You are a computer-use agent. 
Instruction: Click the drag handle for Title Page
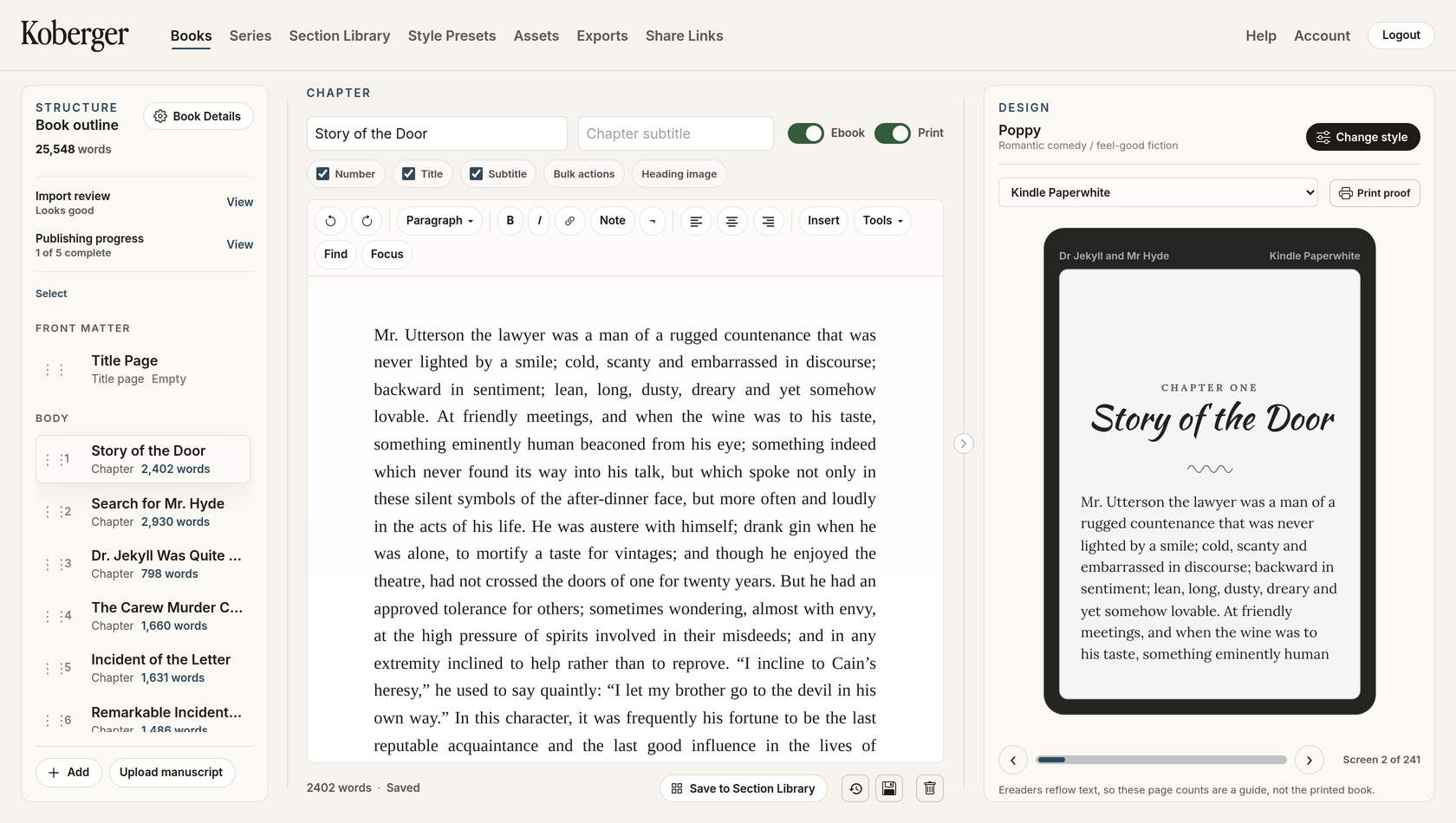[55, 370]
